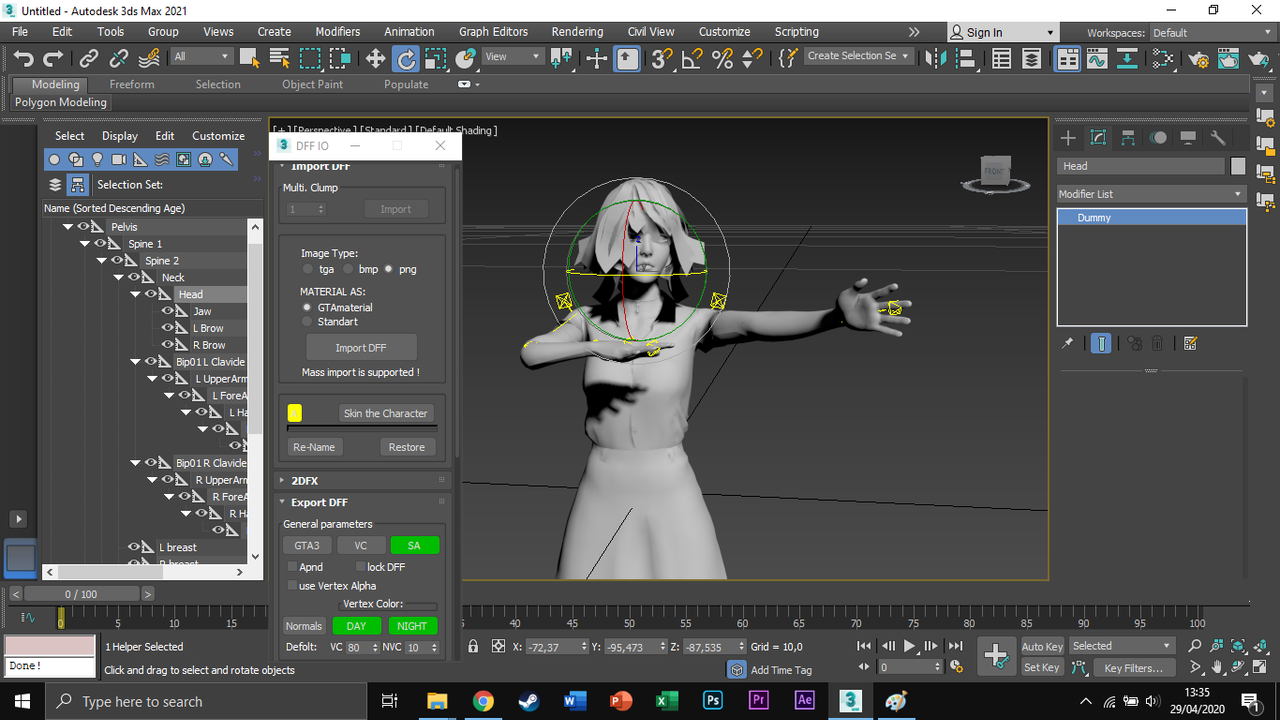Click the Redo arrow in the main toolbar
1280x720 pixels.
53,59
